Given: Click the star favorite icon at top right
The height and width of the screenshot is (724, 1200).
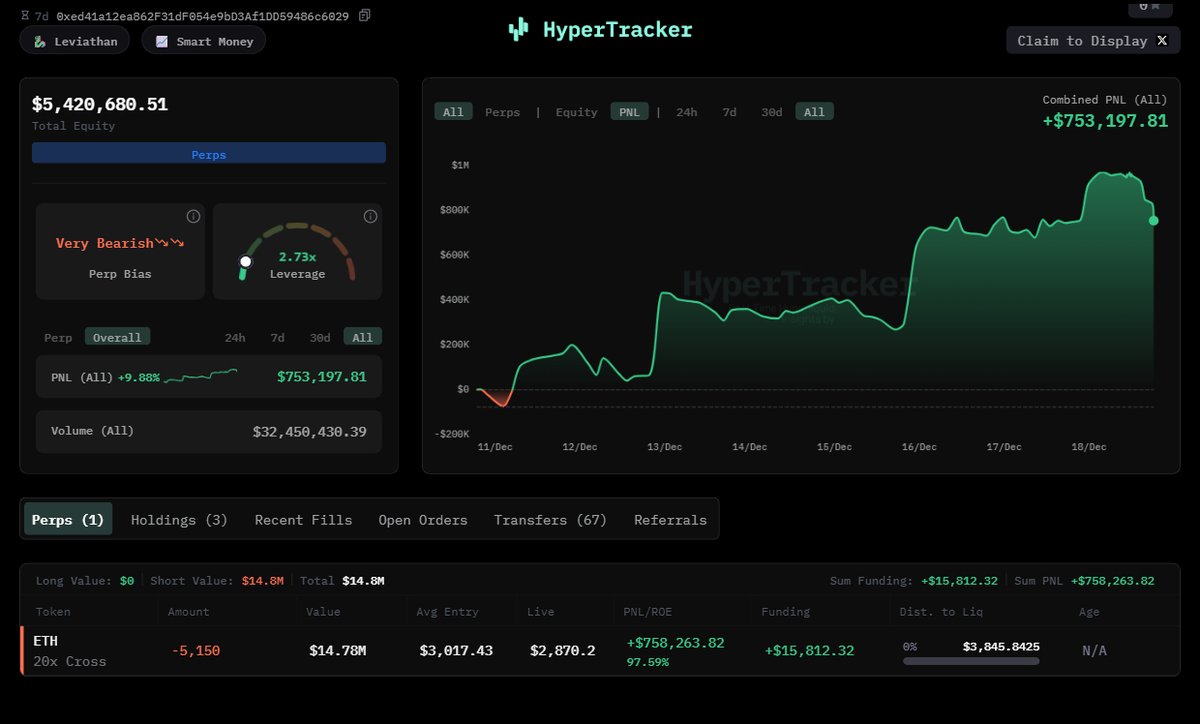Looking at the screenshot, I should click(x=1155, y=6).
